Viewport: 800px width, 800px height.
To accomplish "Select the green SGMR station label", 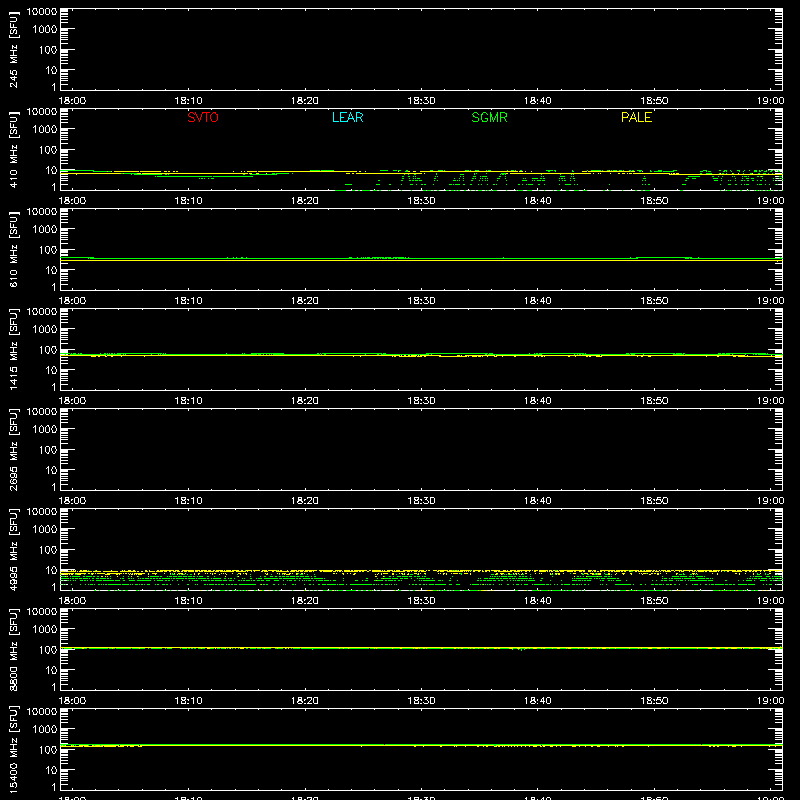I will [x=489, y=117].
